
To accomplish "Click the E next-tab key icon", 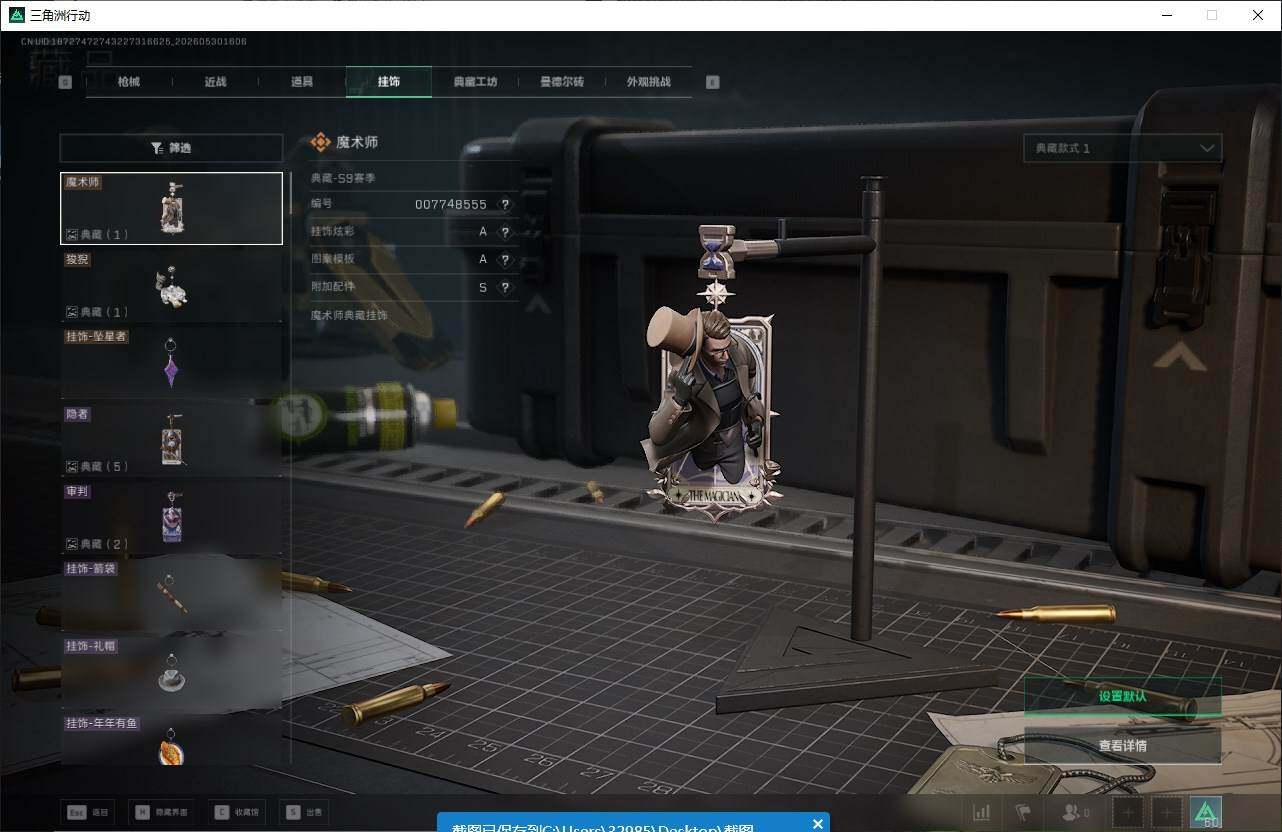I will (713, 82).
